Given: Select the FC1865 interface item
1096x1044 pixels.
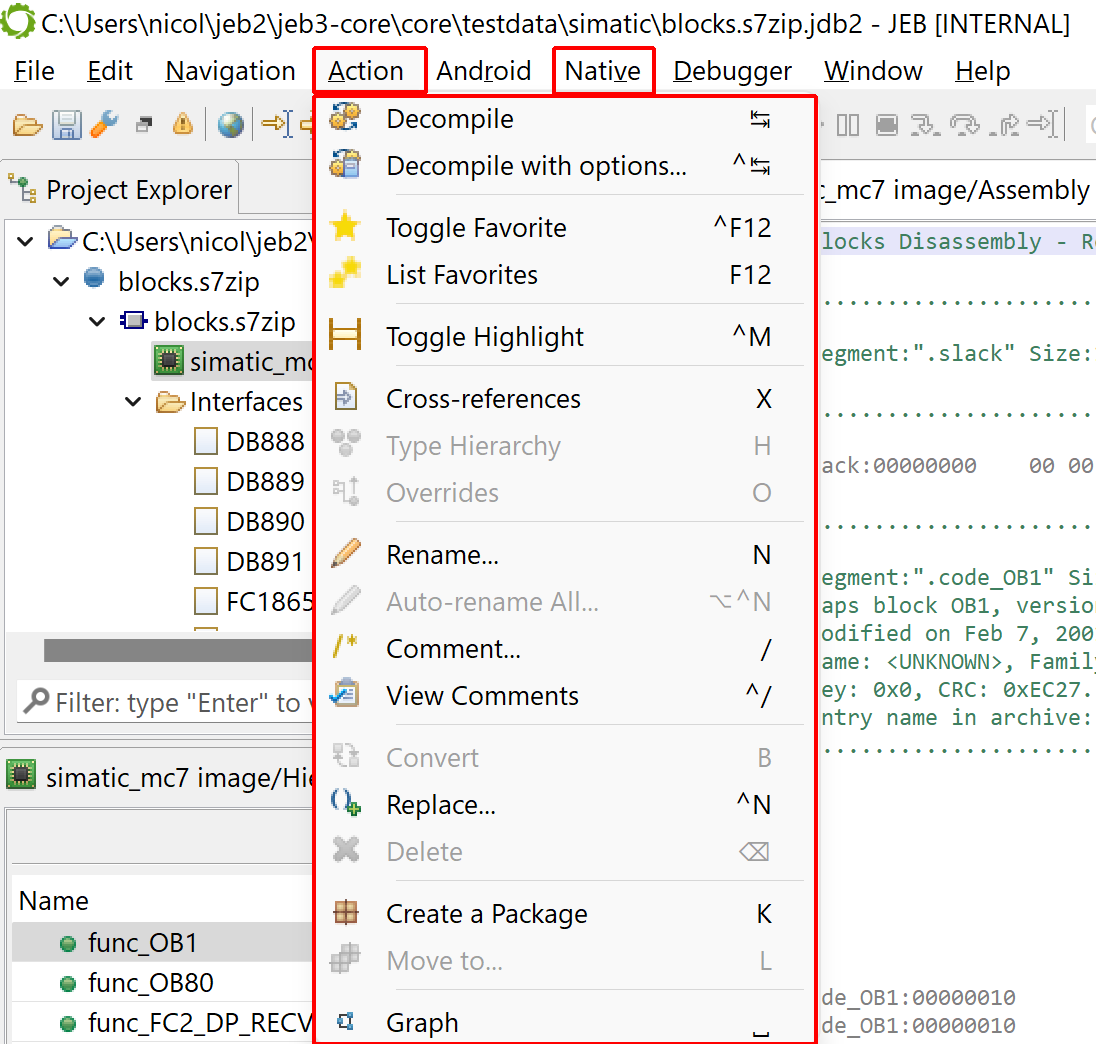Looking at the screenshot, I should 254,601.
